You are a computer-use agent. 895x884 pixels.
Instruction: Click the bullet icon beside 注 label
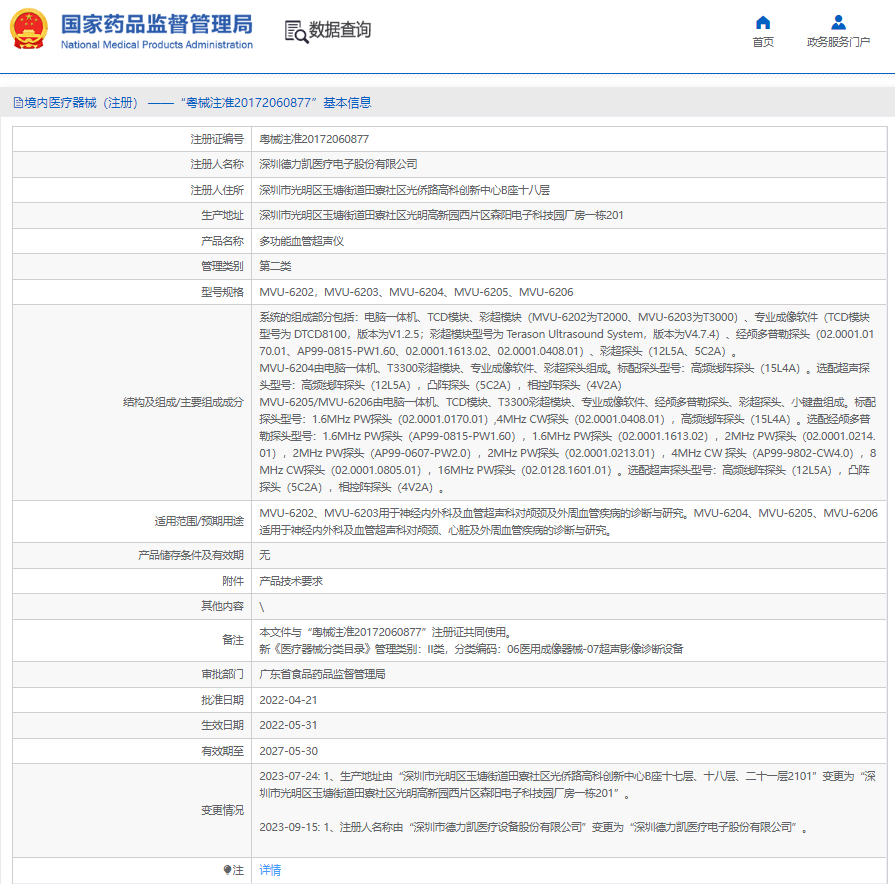[x=227, y=870]
